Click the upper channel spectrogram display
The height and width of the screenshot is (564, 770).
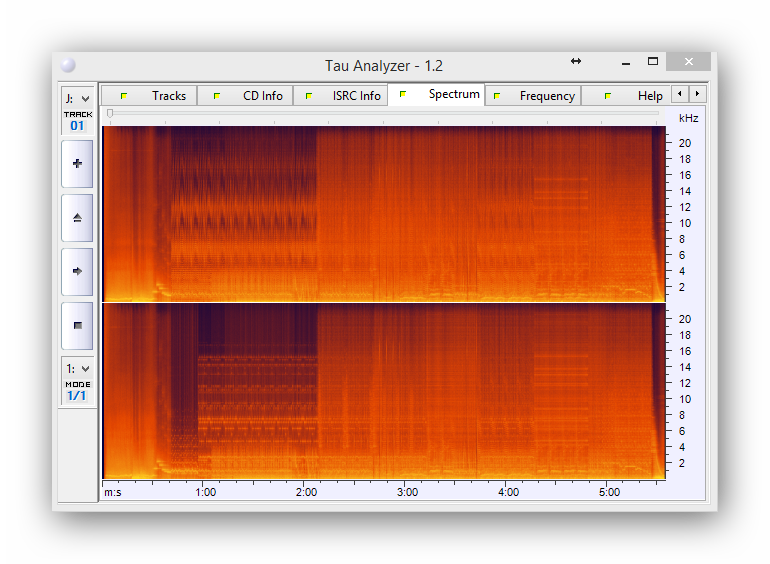tap(384, 212)
